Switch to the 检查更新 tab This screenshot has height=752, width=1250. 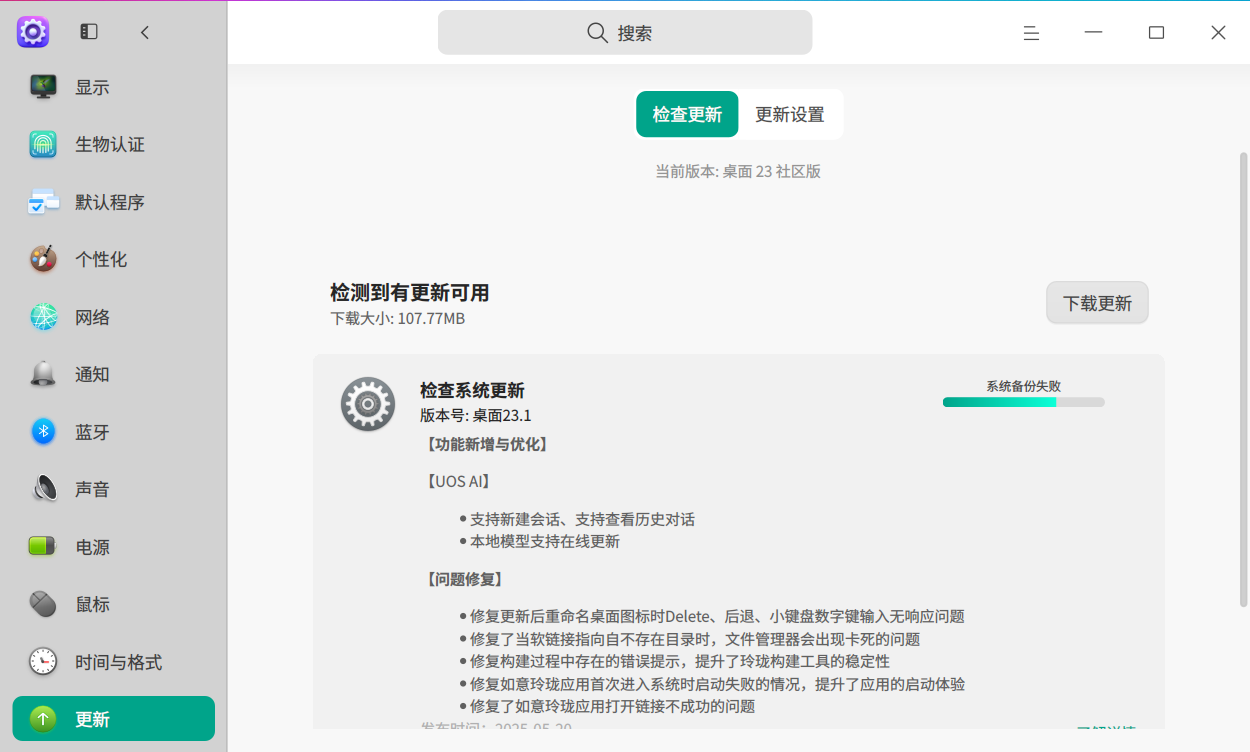687,114
